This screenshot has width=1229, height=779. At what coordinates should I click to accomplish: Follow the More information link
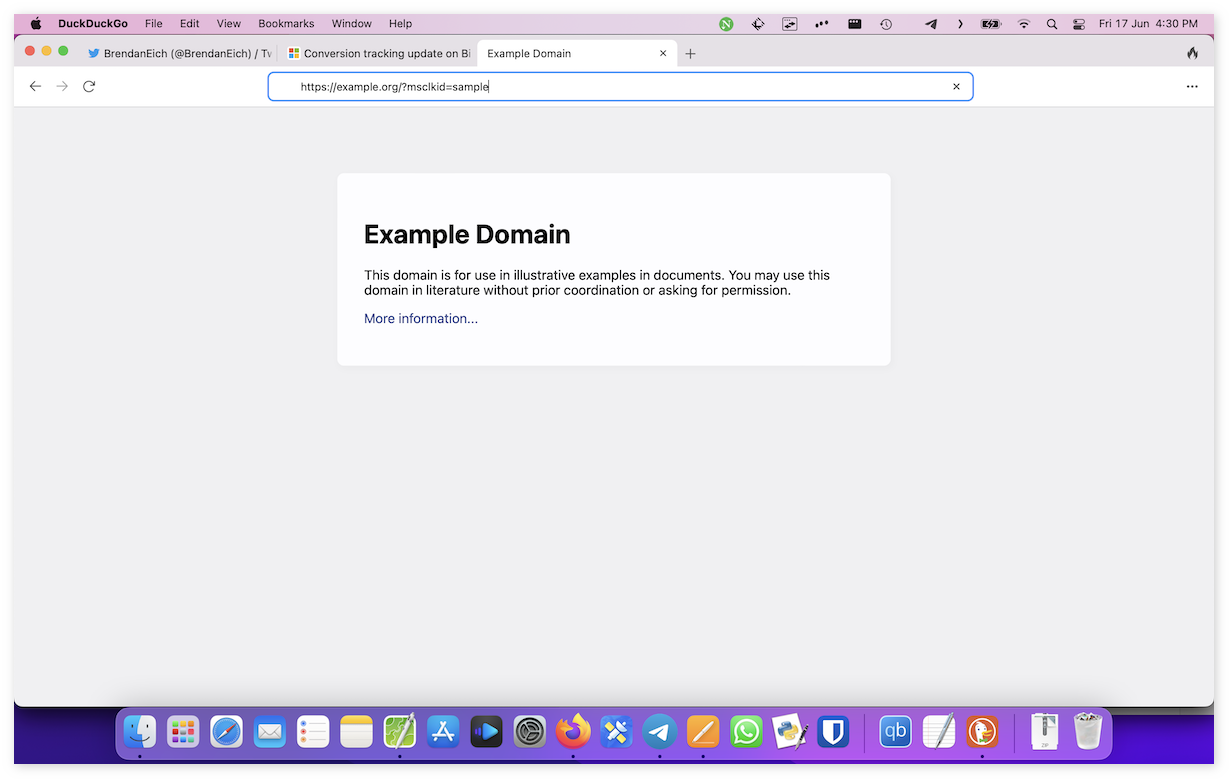tap(421, 319)
